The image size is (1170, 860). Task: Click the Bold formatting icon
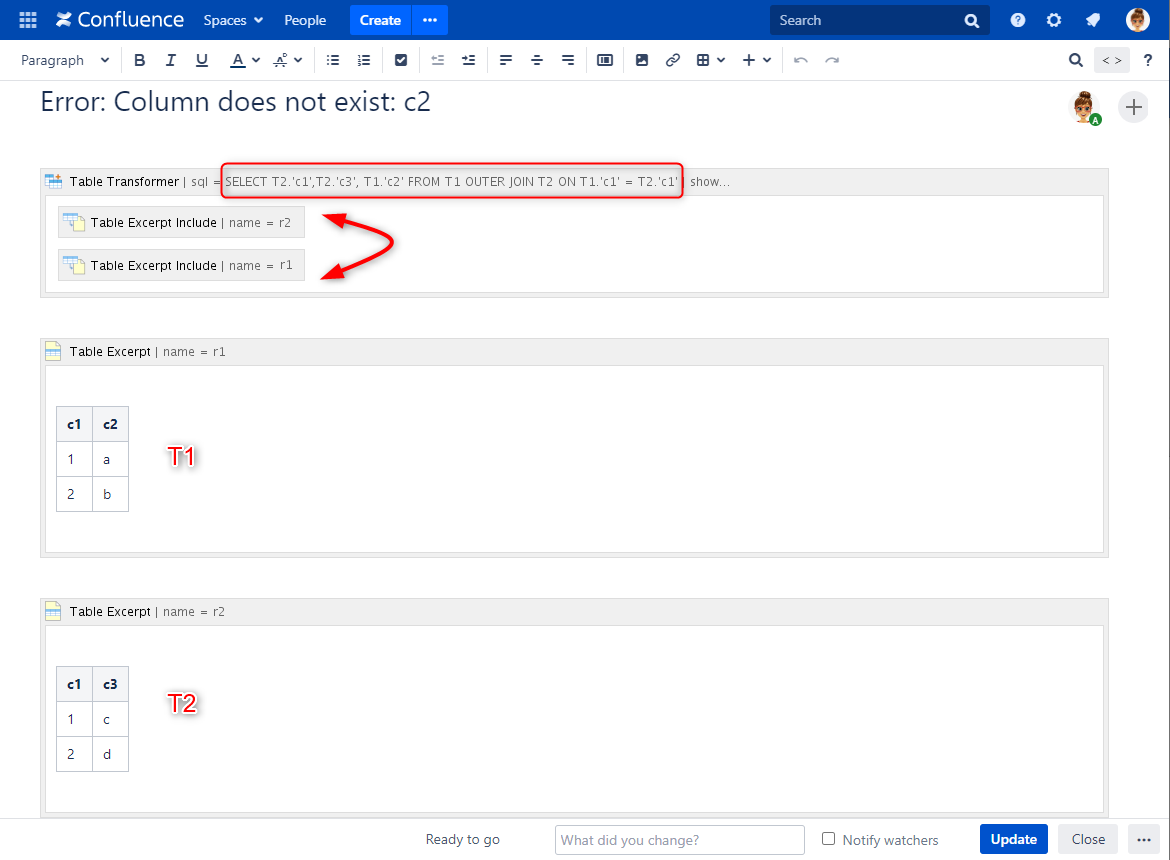[140, 60]
